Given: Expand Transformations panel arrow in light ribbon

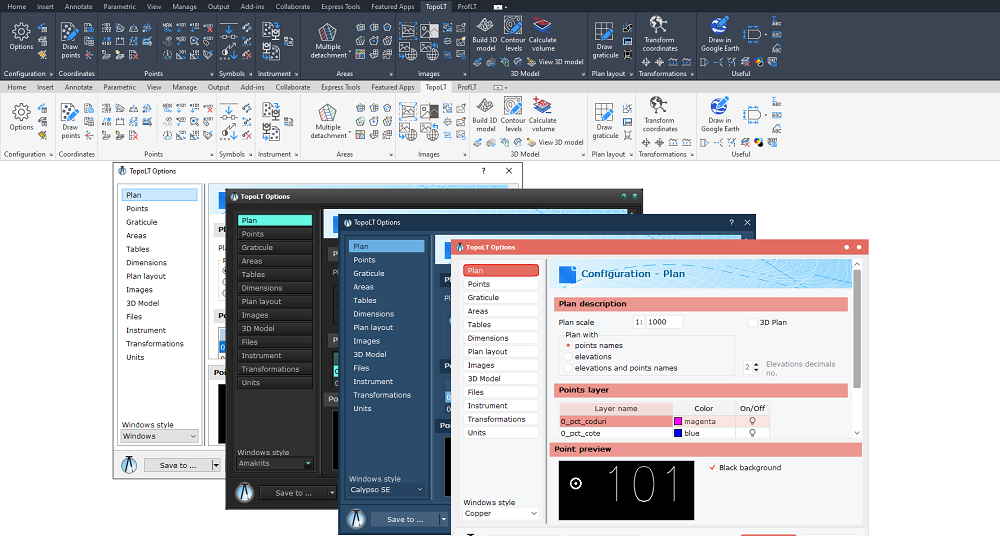Looking at the screenshot, I should [692, 154].
